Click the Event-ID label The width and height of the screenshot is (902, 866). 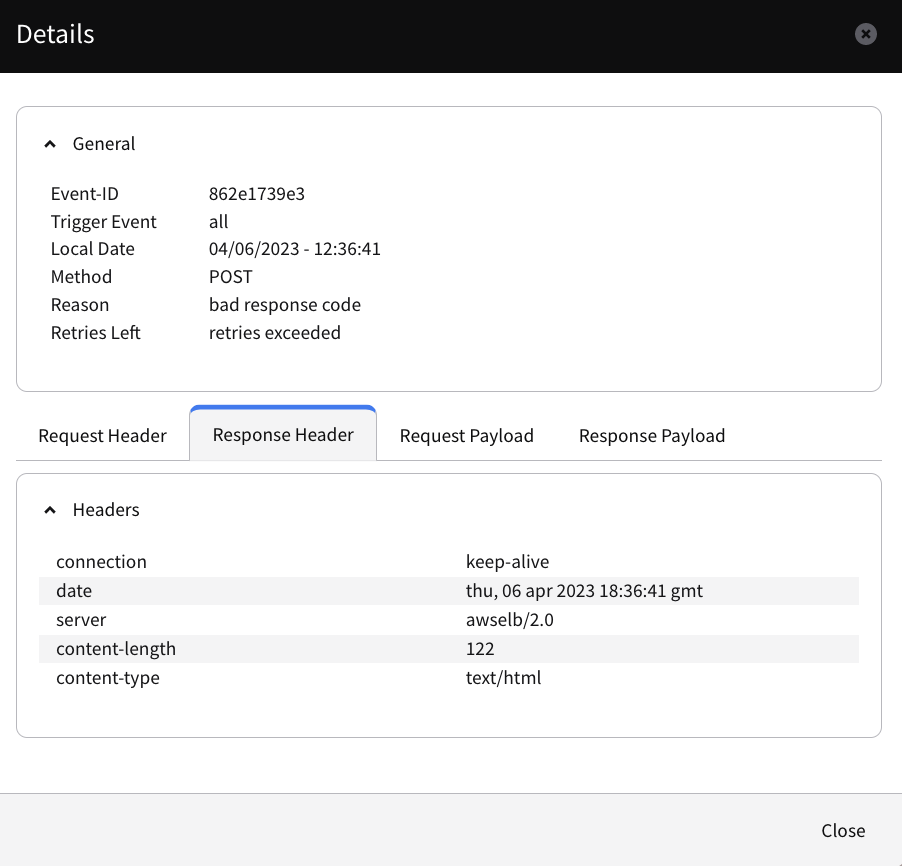85,194
